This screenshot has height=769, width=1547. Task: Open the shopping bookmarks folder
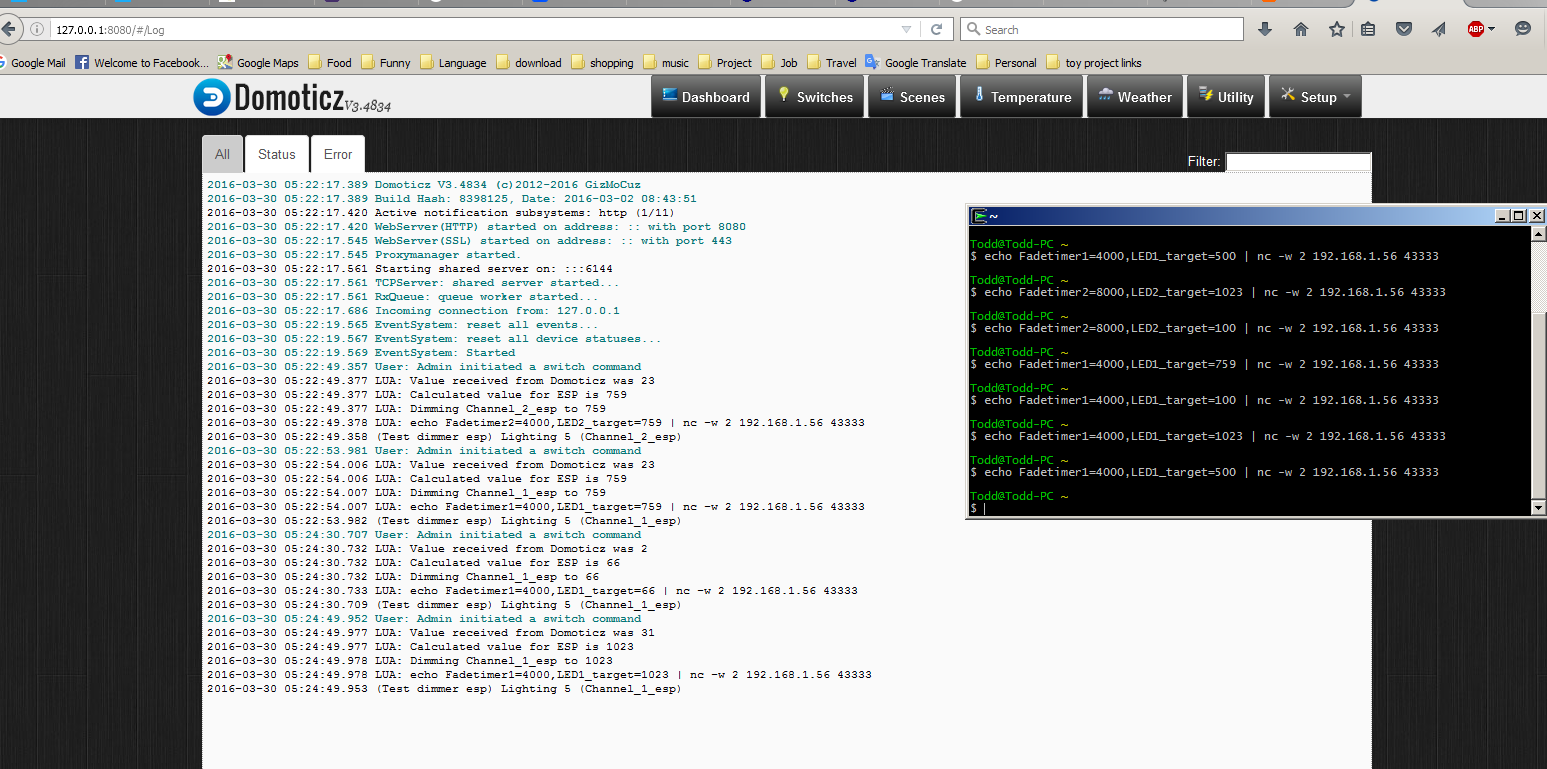pyautogui.click(x=602, y=62)
